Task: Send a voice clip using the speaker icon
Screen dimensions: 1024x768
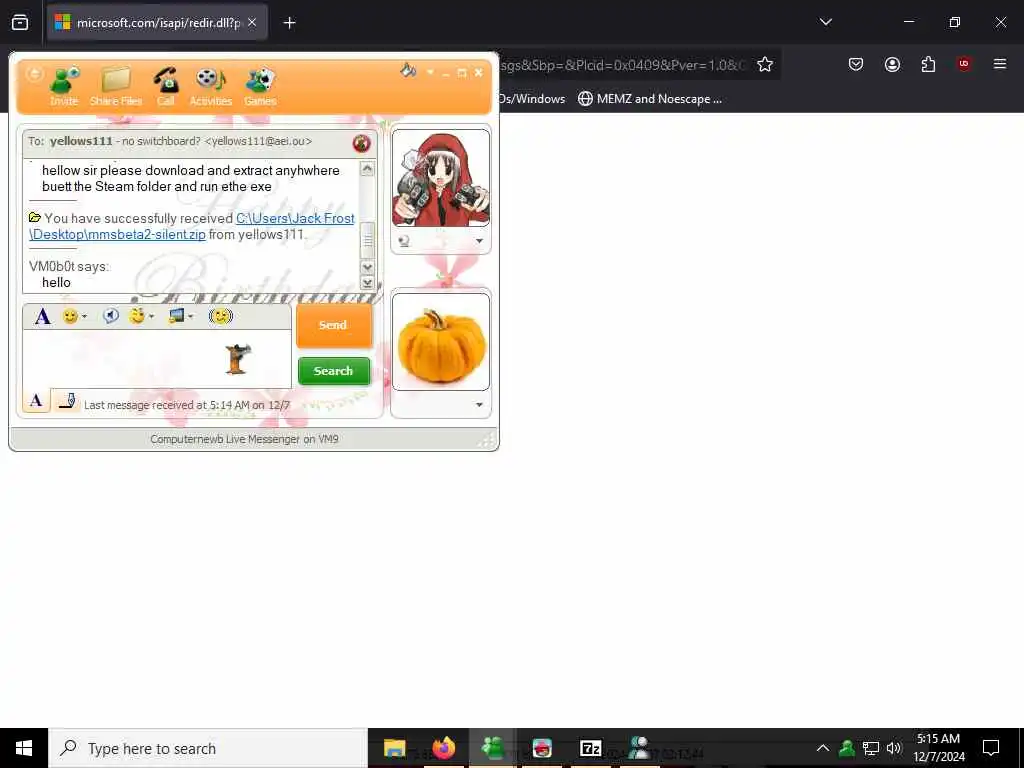Action: 111,317
